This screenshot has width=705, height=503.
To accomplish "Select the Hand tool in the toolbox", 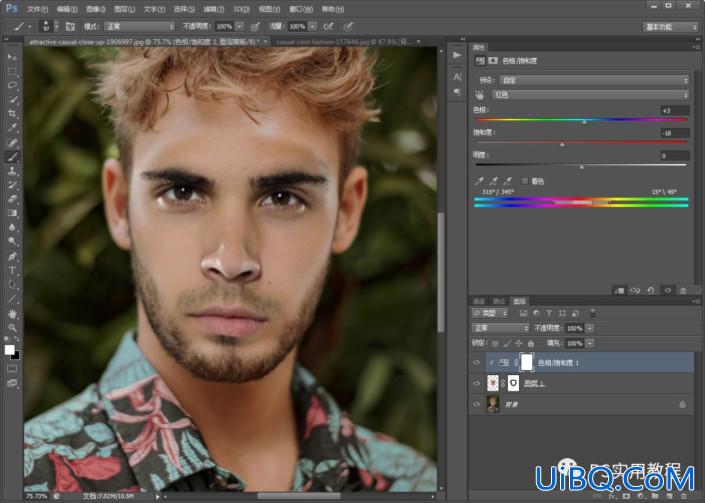I will 12,313.
